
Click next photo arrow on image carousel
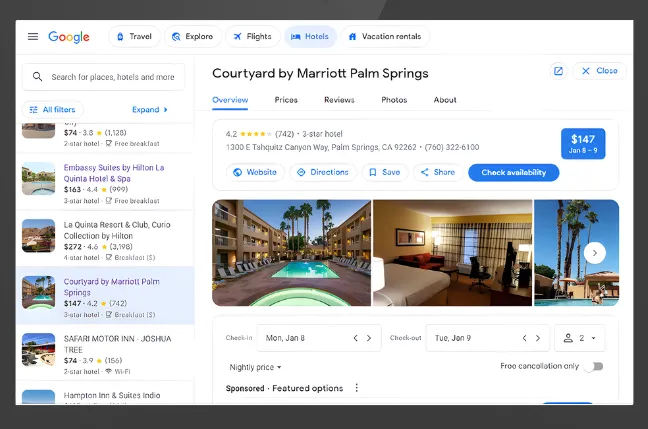(594, 253)
